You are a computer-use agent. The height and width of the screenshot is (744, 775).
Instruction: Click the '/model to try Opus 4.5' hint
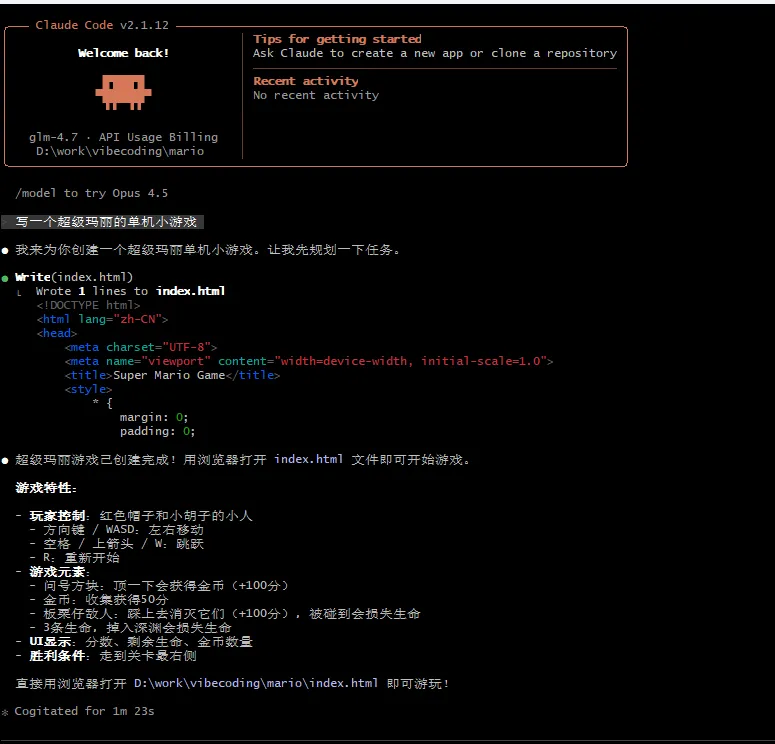pos(91,193)
